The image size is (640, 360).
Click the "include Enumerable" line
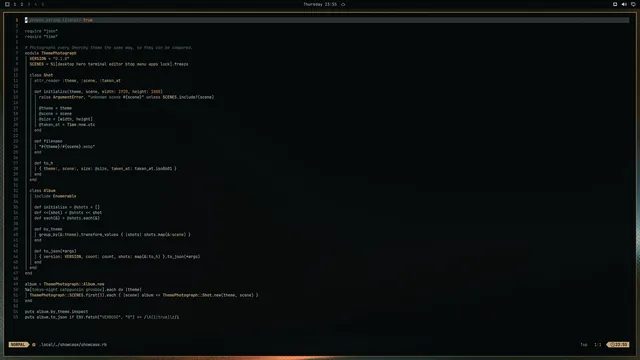click(x=55, y=196)
